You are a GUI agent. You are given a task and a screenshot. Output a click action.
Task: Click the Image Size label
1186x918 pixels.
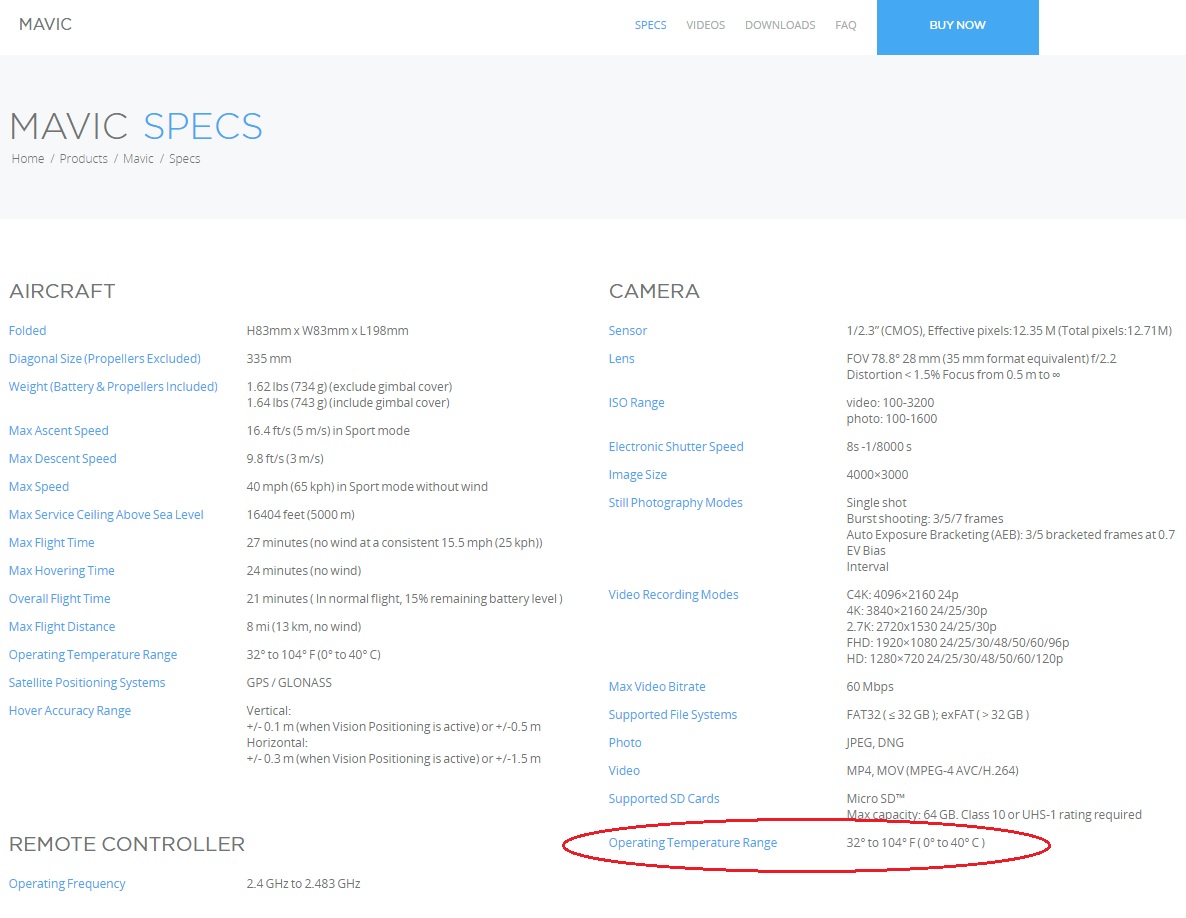click(x=638, y=474)
